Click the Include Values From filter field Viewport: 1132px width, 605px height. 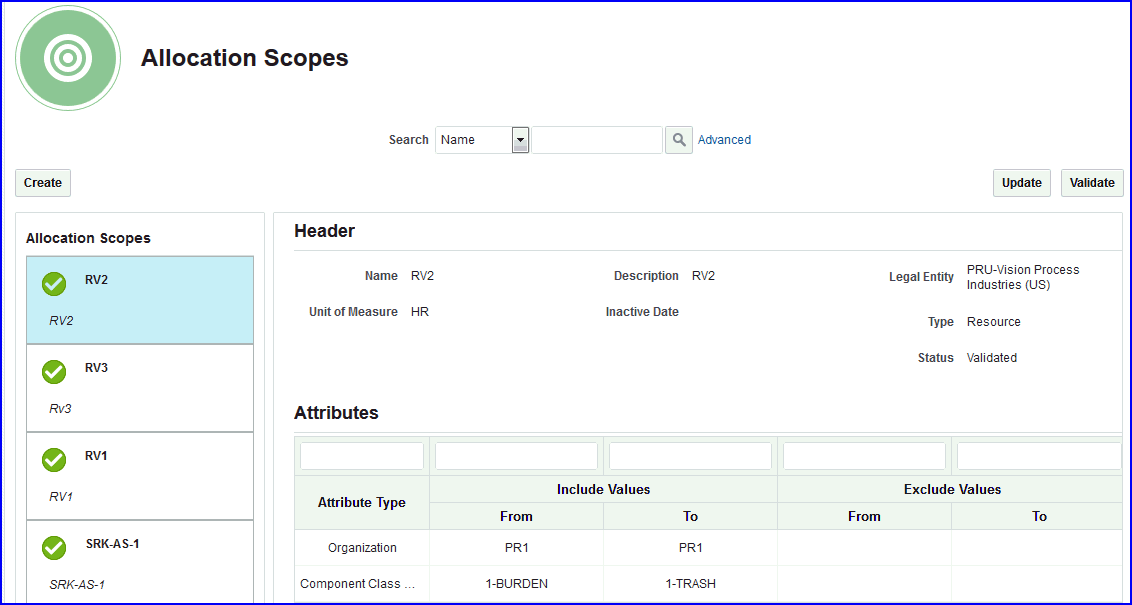tap(516, 456)
